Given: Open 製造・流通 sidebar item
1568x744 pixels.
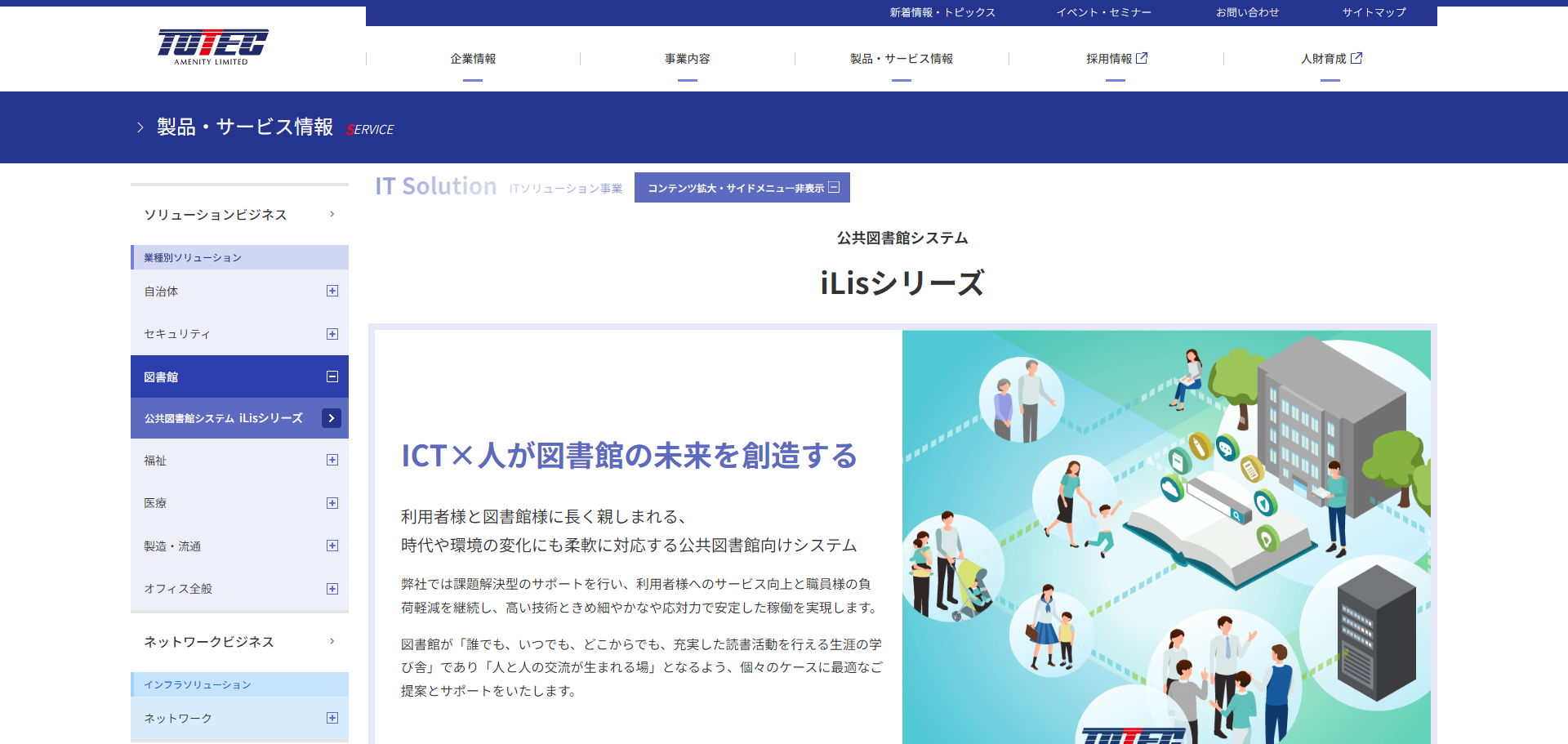Looking at the screenshot, I should click(172, 546).
